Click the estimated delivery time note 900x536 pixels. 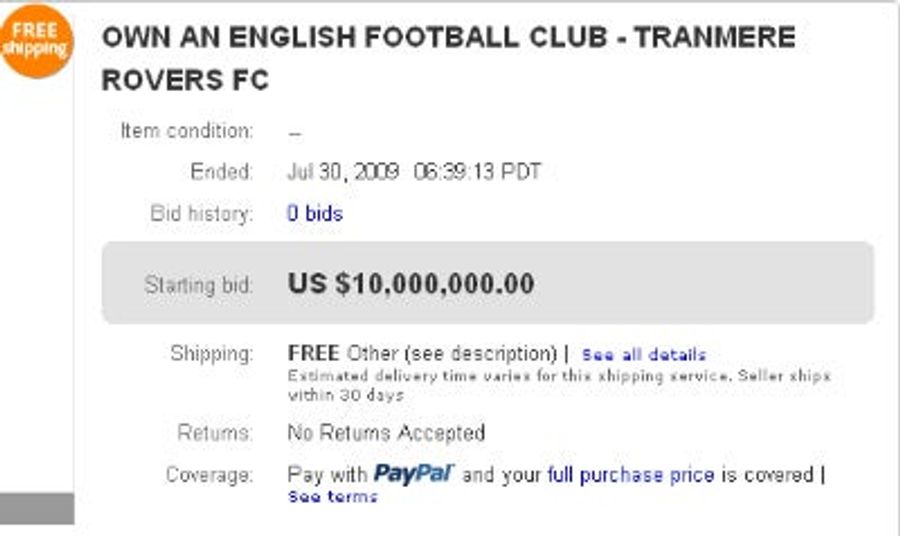click(x=559, y=385)
